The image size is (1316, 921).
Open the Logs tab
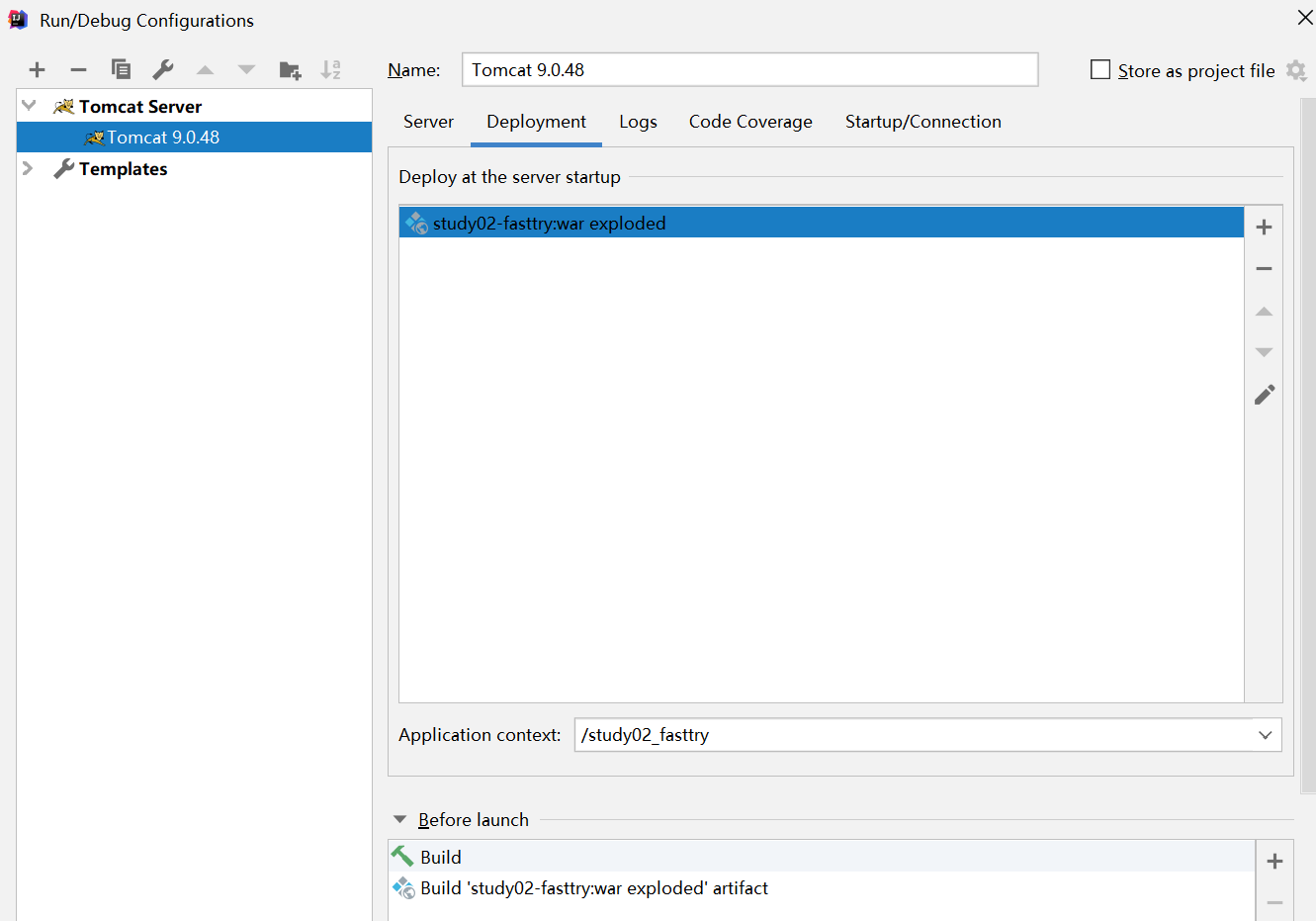coord(638,122)
